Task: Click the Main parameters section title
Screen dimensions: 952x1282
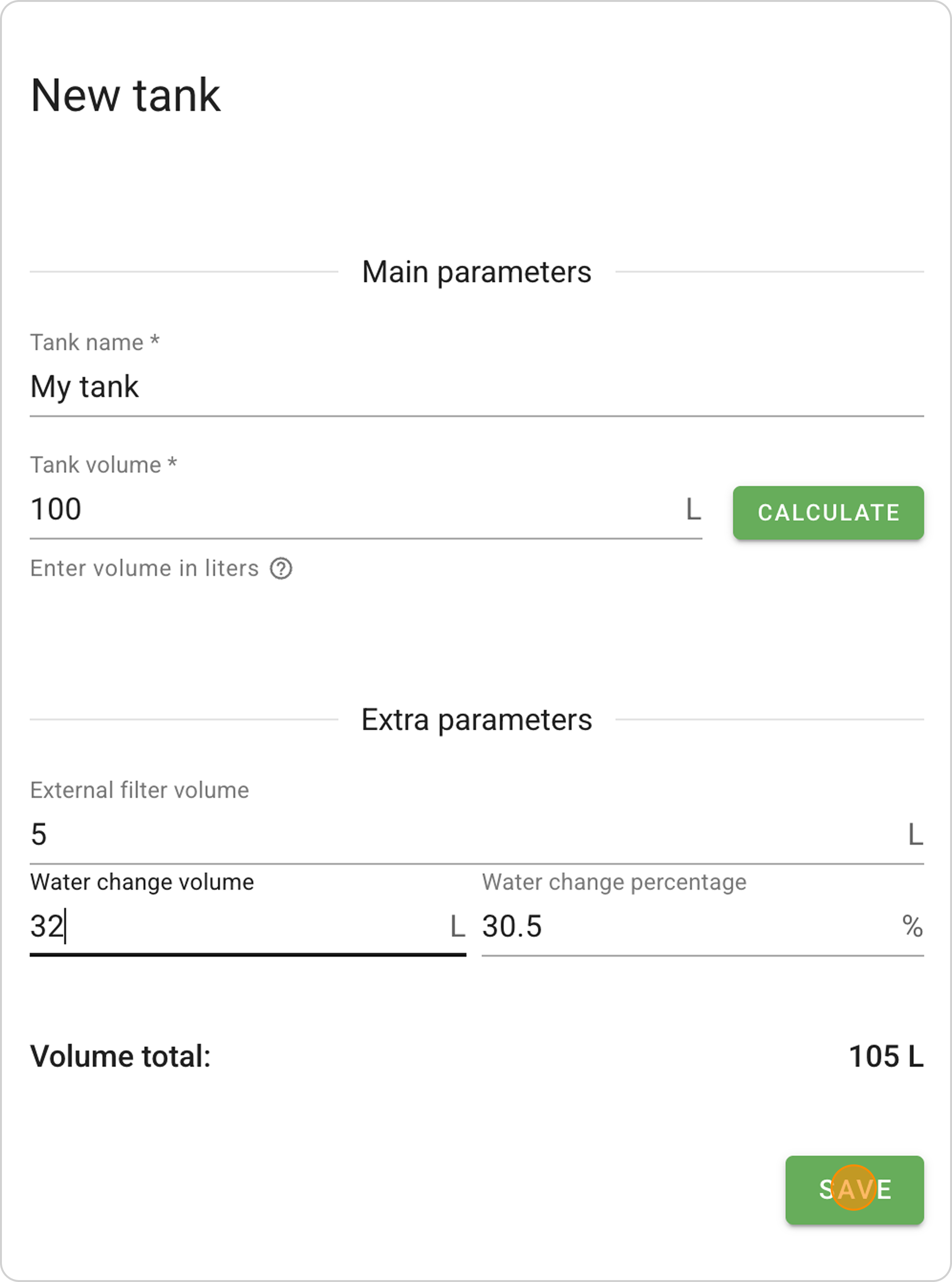Action: pos(476,272)
